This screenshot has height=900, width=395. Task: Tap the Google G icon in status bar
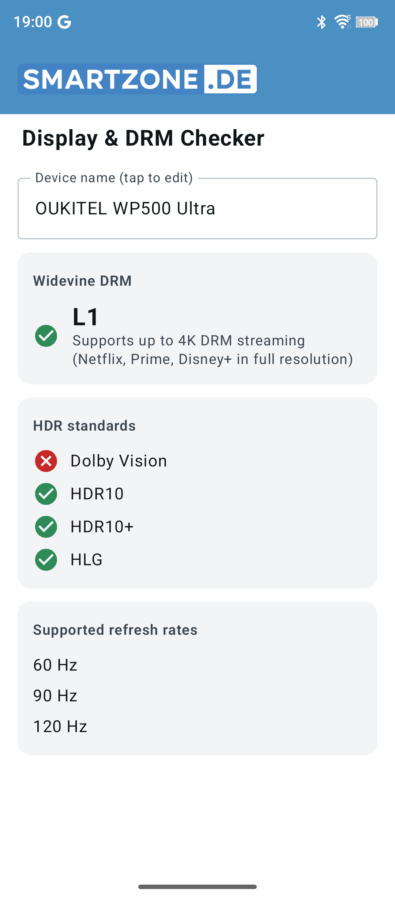(x=64, y=22)
